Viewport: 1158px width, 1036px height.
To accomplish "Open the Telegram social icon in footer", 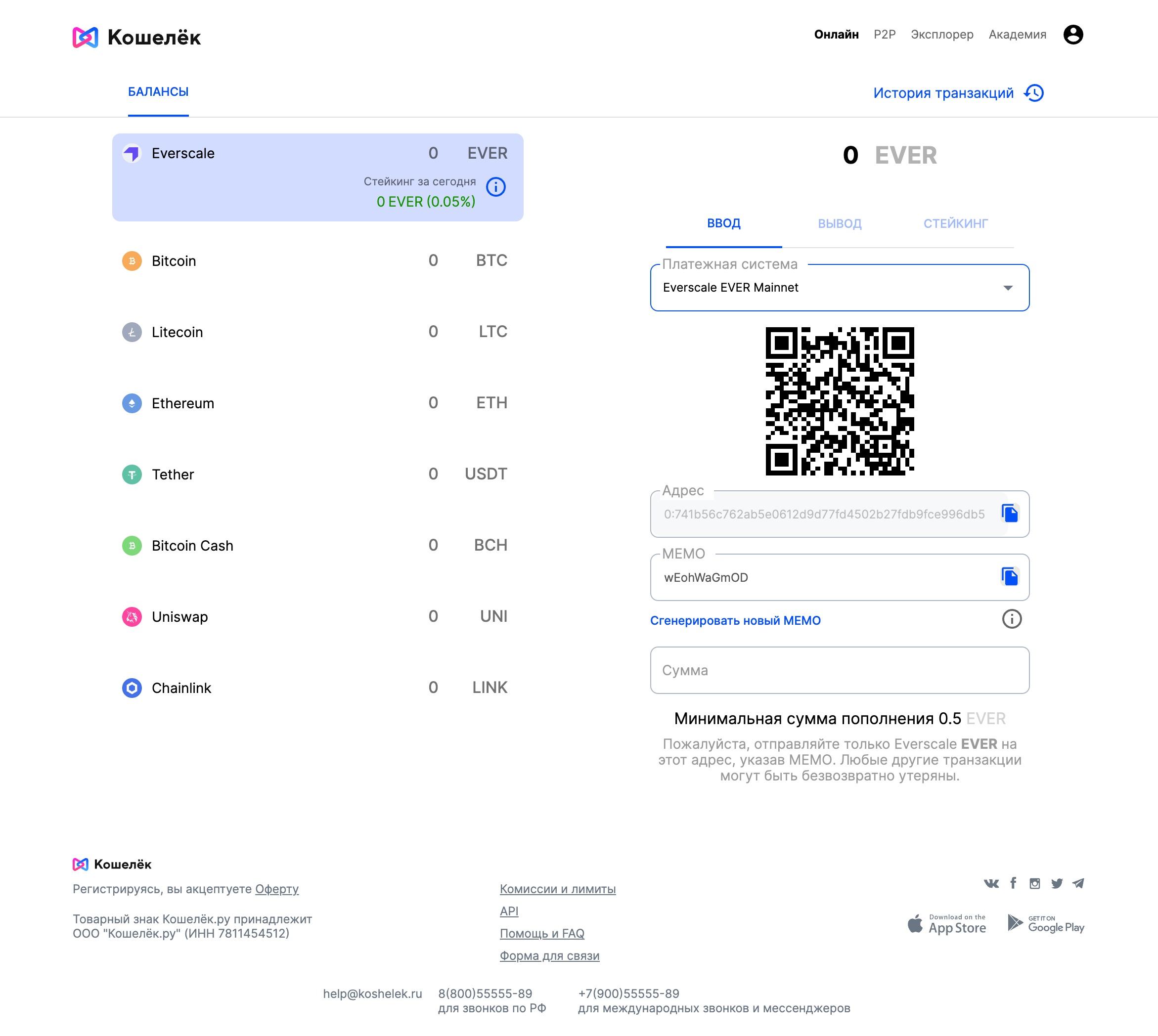I will 1078,883.
